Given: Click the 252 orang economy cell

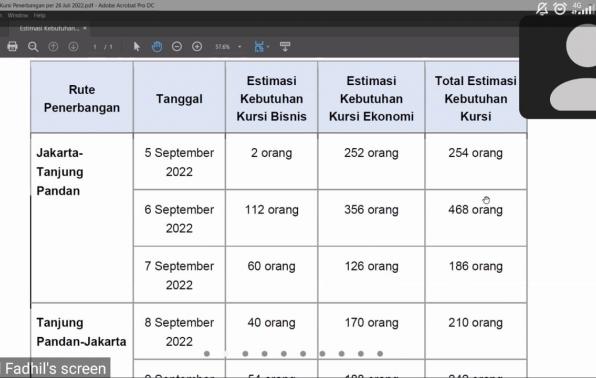Looking at the screenshot, I should 371,162.
